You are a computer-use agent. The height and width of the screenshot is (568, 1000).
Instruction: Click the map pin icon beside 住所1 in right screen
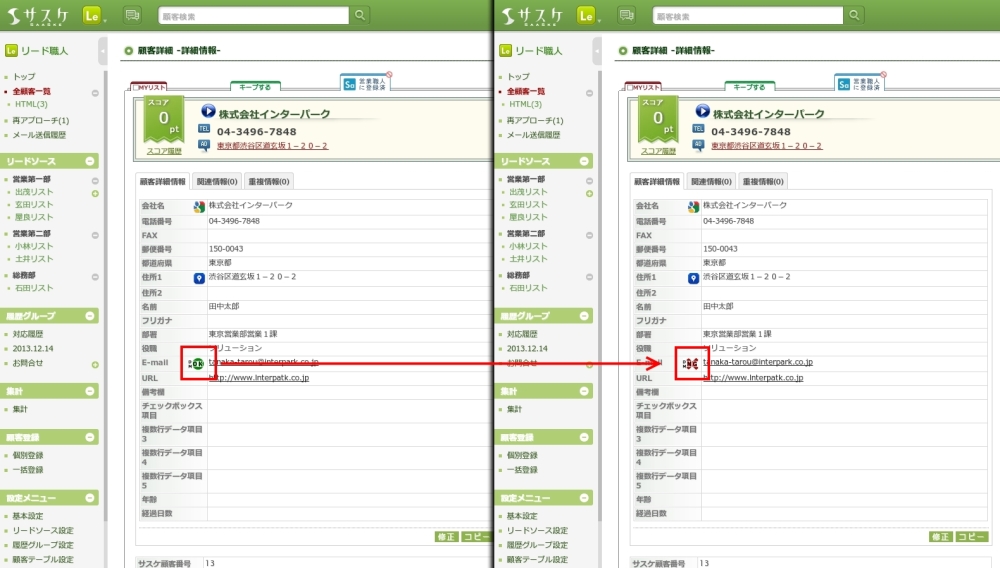(x=693, y=278)
